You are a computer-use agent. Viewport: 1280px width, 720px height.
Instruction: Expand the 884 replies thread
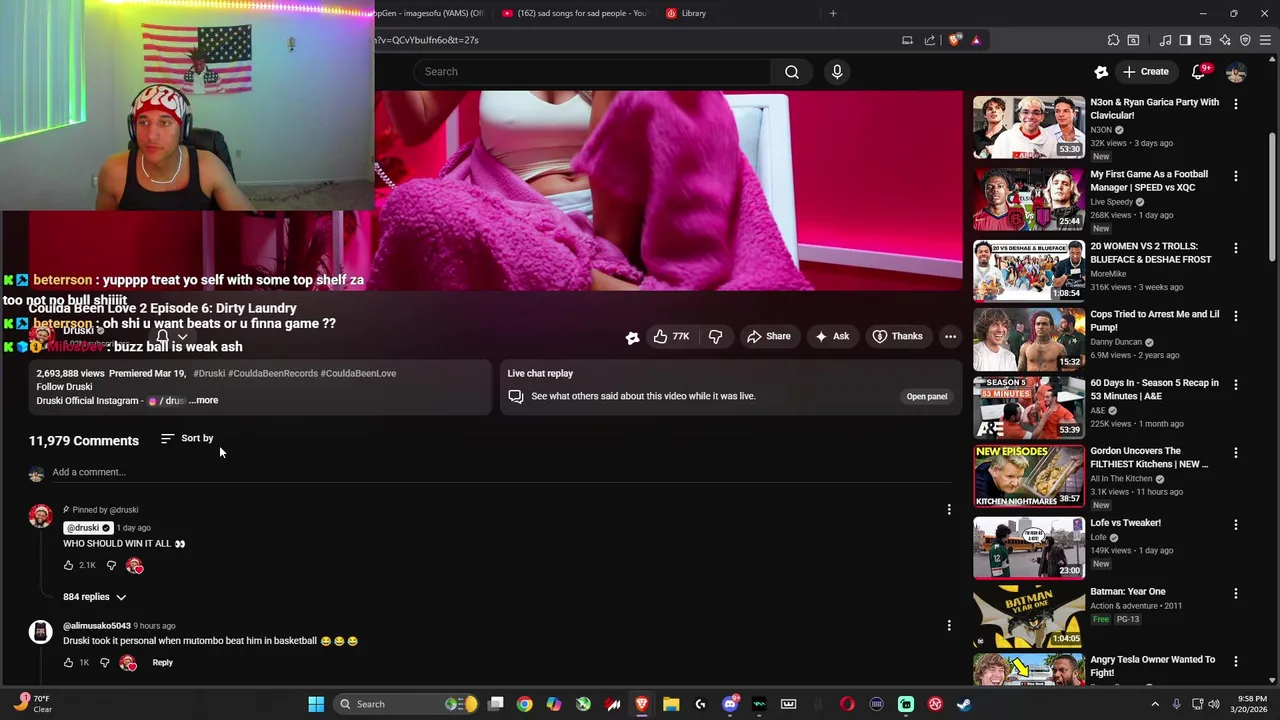95,597
